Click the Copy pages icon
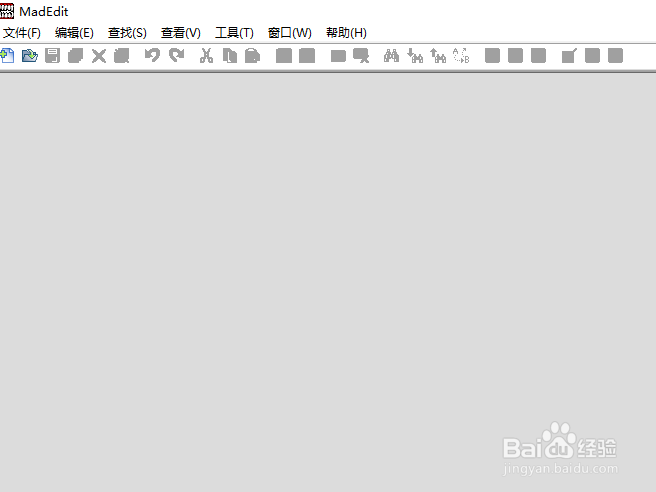This screenshot has width=656, height=492. coord(230,56)
